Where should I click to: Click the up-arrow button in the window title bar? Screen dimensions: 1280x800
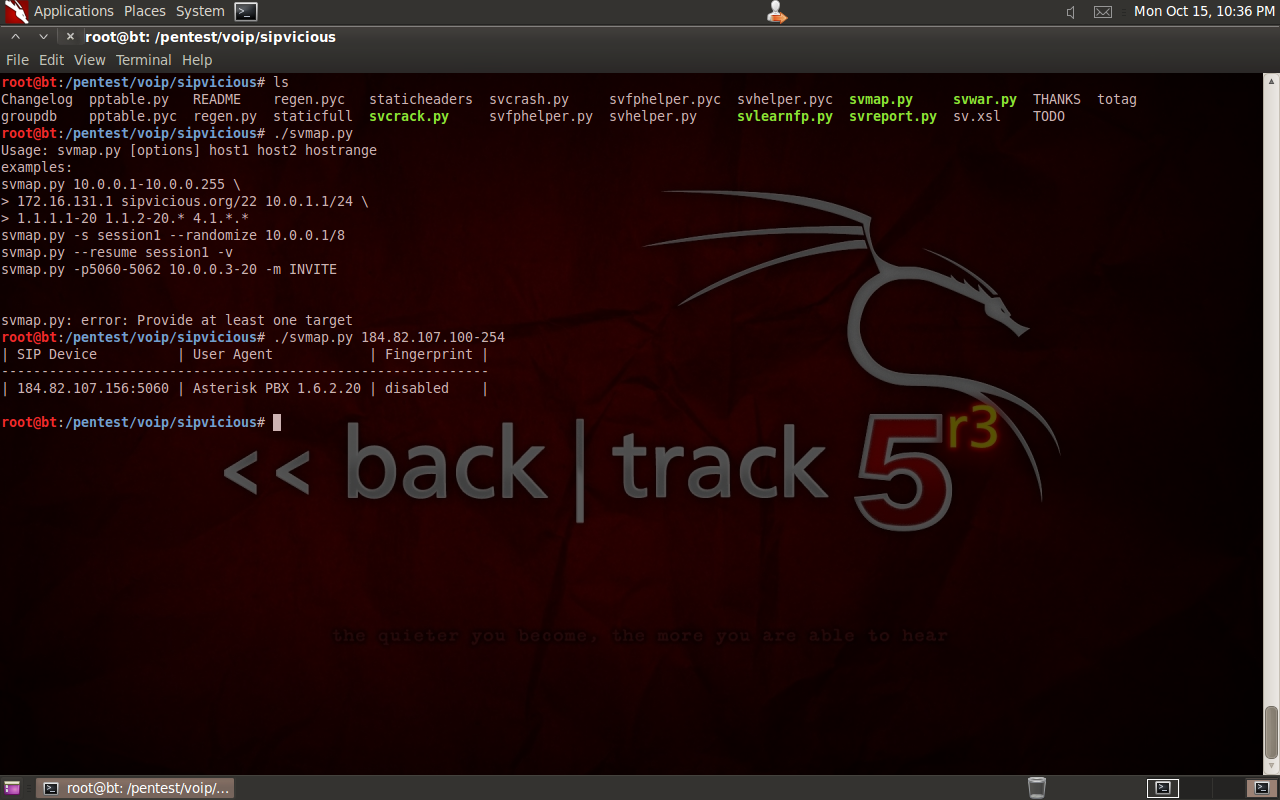15,37
